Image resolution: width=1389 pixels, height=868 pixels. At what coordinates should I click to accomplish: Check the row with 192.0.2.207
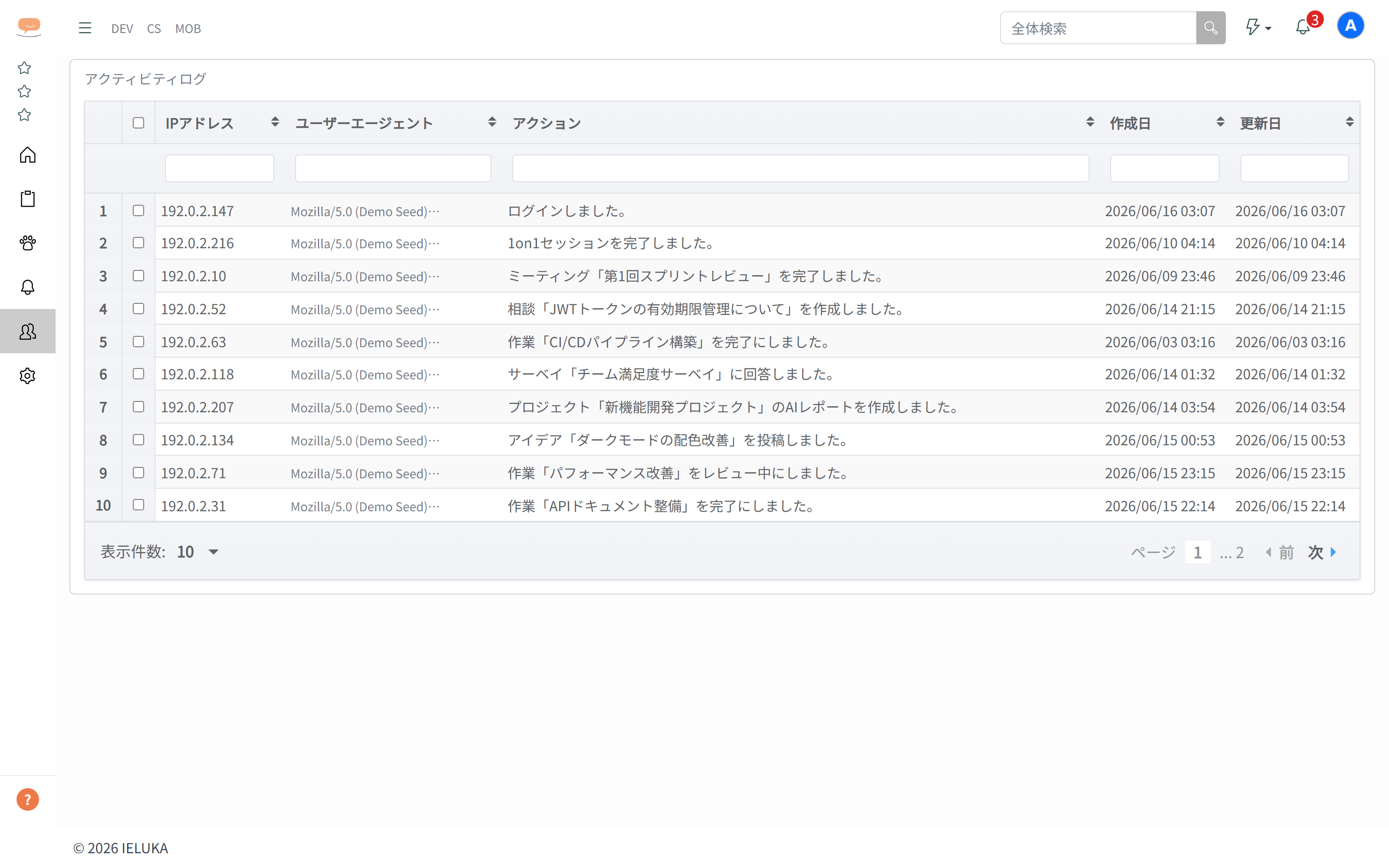[x=138, y=407]
